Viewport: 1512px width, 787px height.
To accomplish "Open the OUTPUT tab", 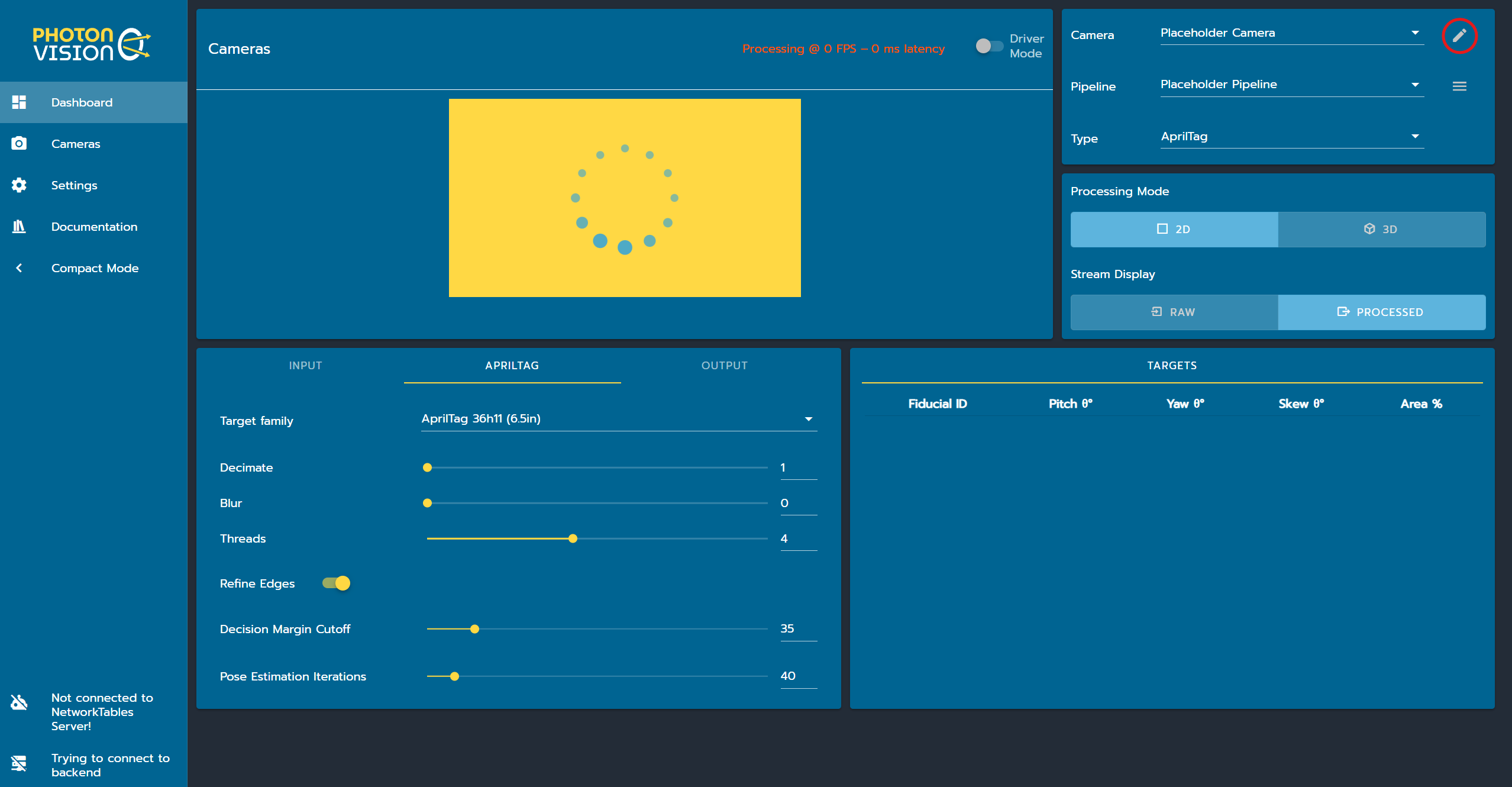I will click(724, 366).
